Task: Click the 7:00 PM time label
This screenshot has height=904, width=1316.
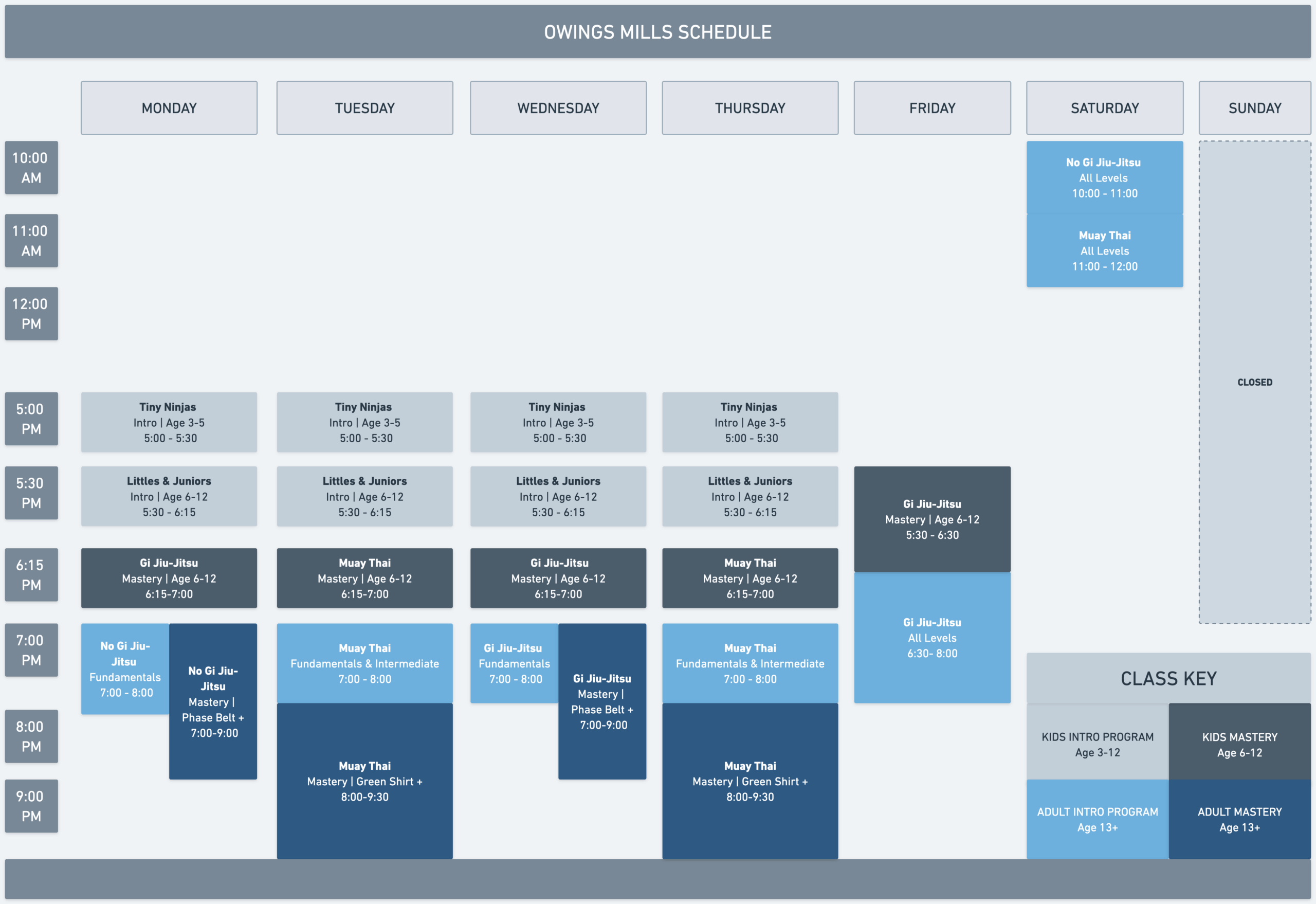Action: [x=31, y=649]
